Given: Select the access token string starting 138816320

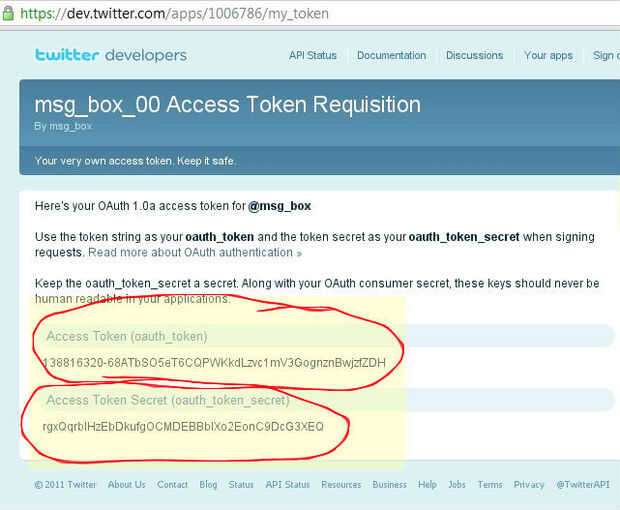Looking at the screenshot, I should 214,363.
